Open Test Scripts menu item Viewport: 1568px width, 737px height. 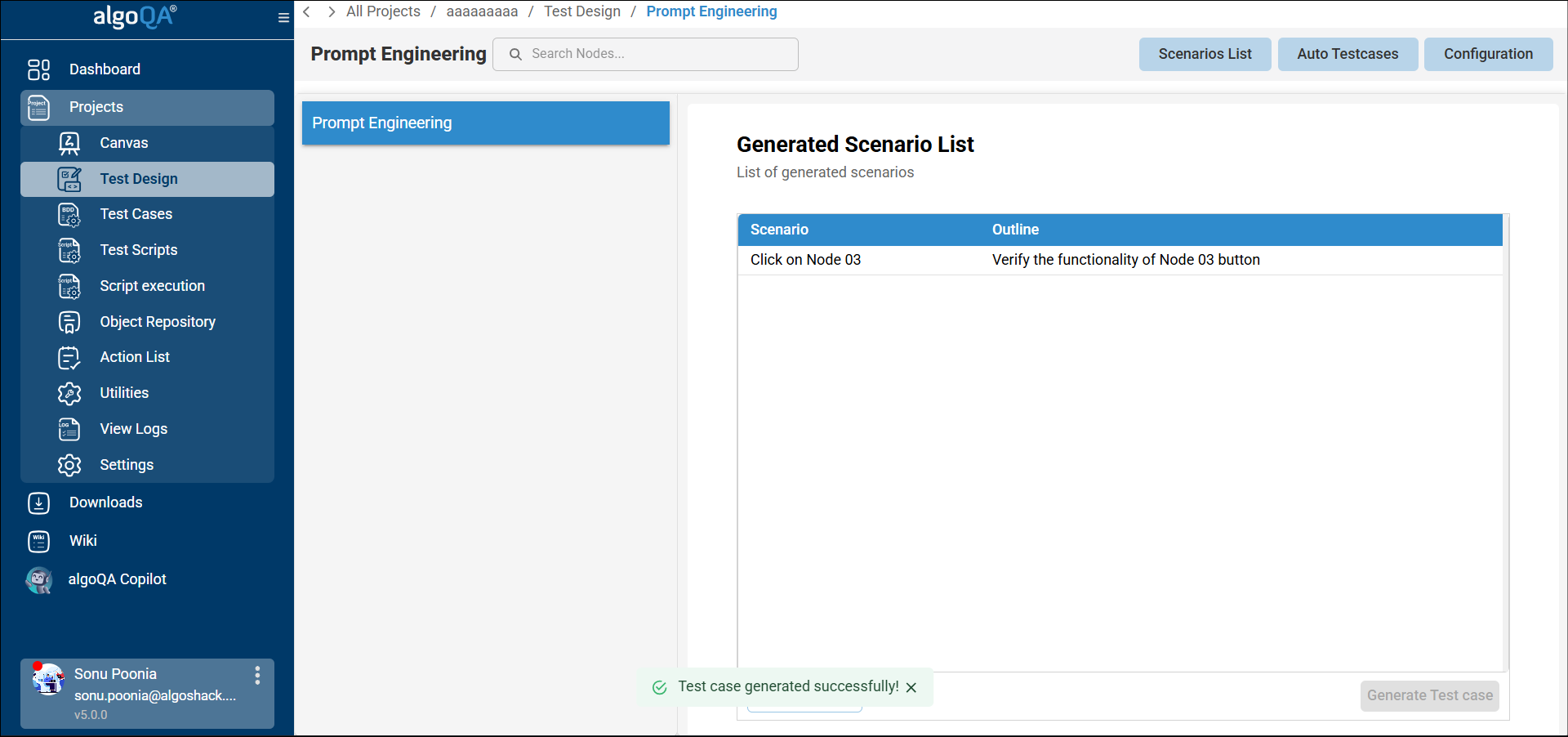point(138,250)
